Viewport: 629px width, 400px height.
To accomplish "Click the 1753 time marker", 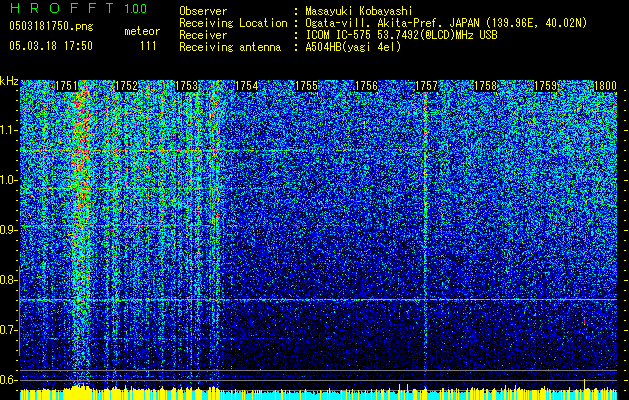I will [x=187, y=86].
